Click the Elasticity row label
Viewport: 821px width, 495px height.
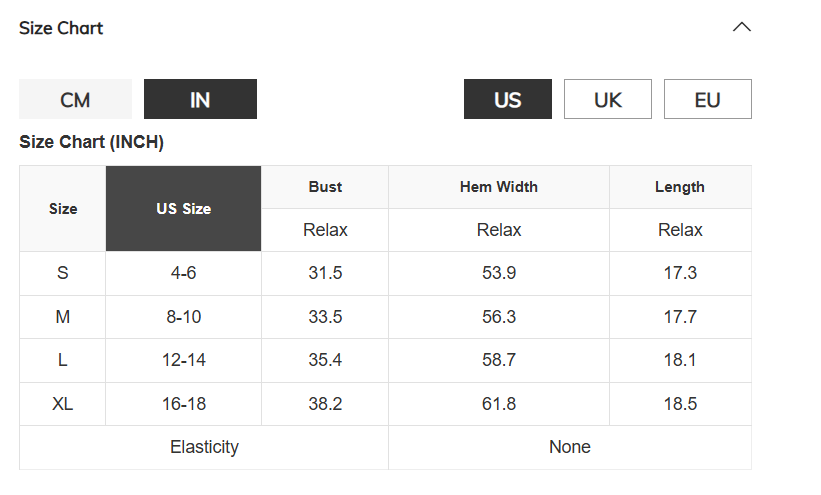[x=204, y=447]
